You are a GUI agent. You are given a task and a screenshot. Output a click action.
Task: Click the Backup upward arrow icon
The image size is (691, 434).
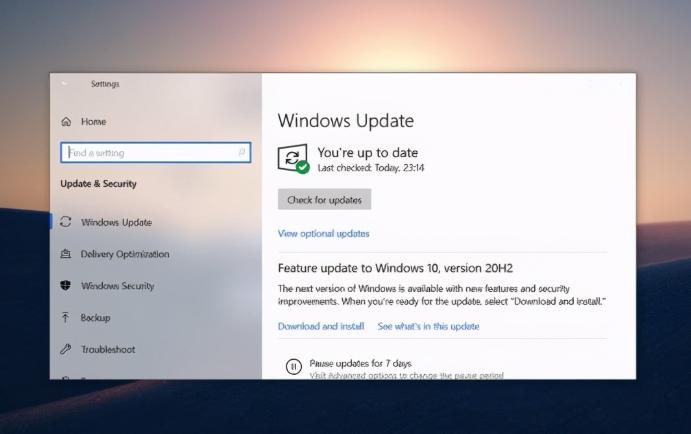66,317
